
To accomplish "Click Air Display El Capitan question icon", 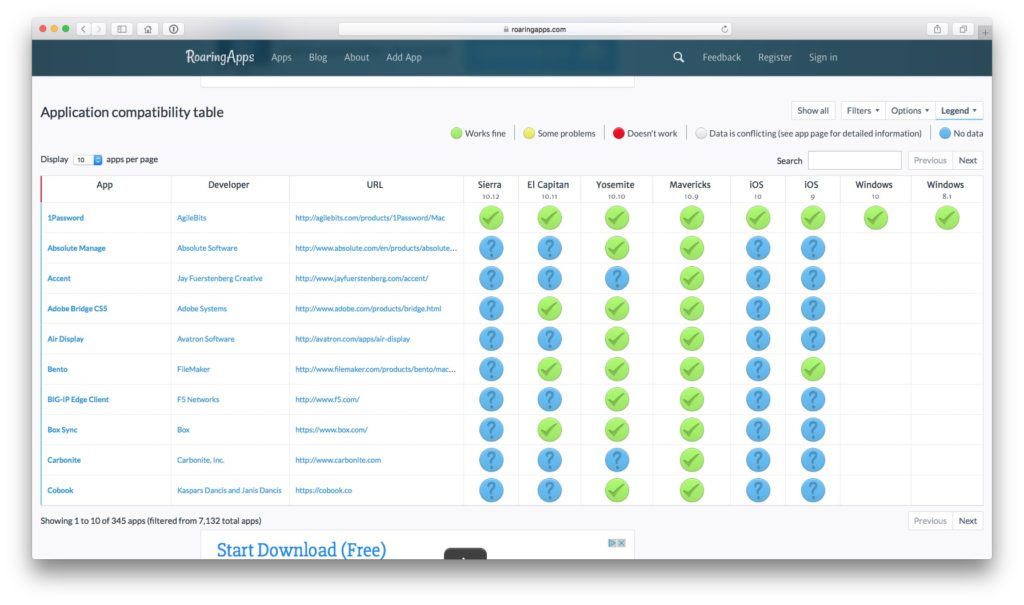I will click(549, 339).
